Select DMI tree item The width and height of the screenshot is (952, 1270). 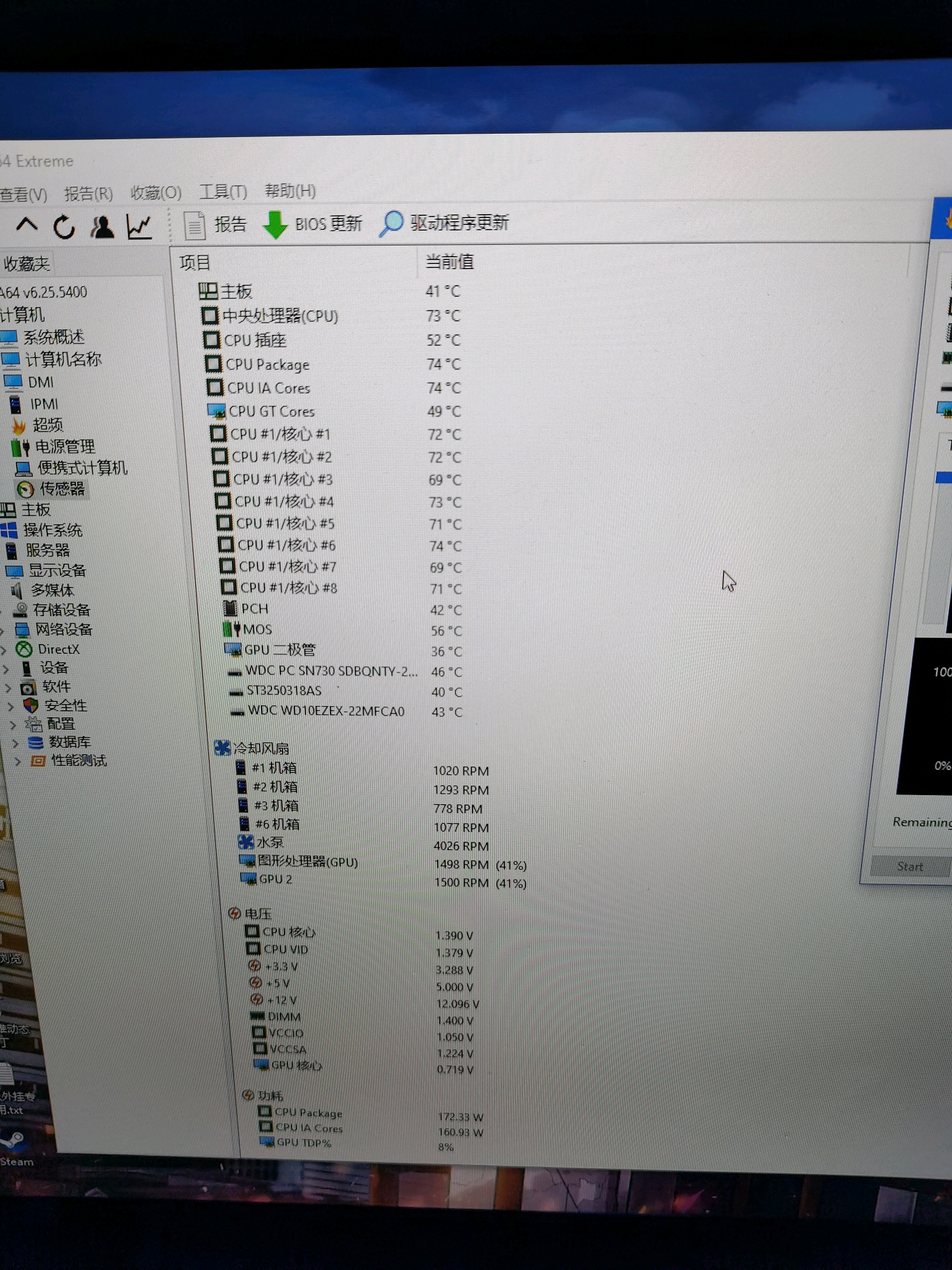[29, 382]
